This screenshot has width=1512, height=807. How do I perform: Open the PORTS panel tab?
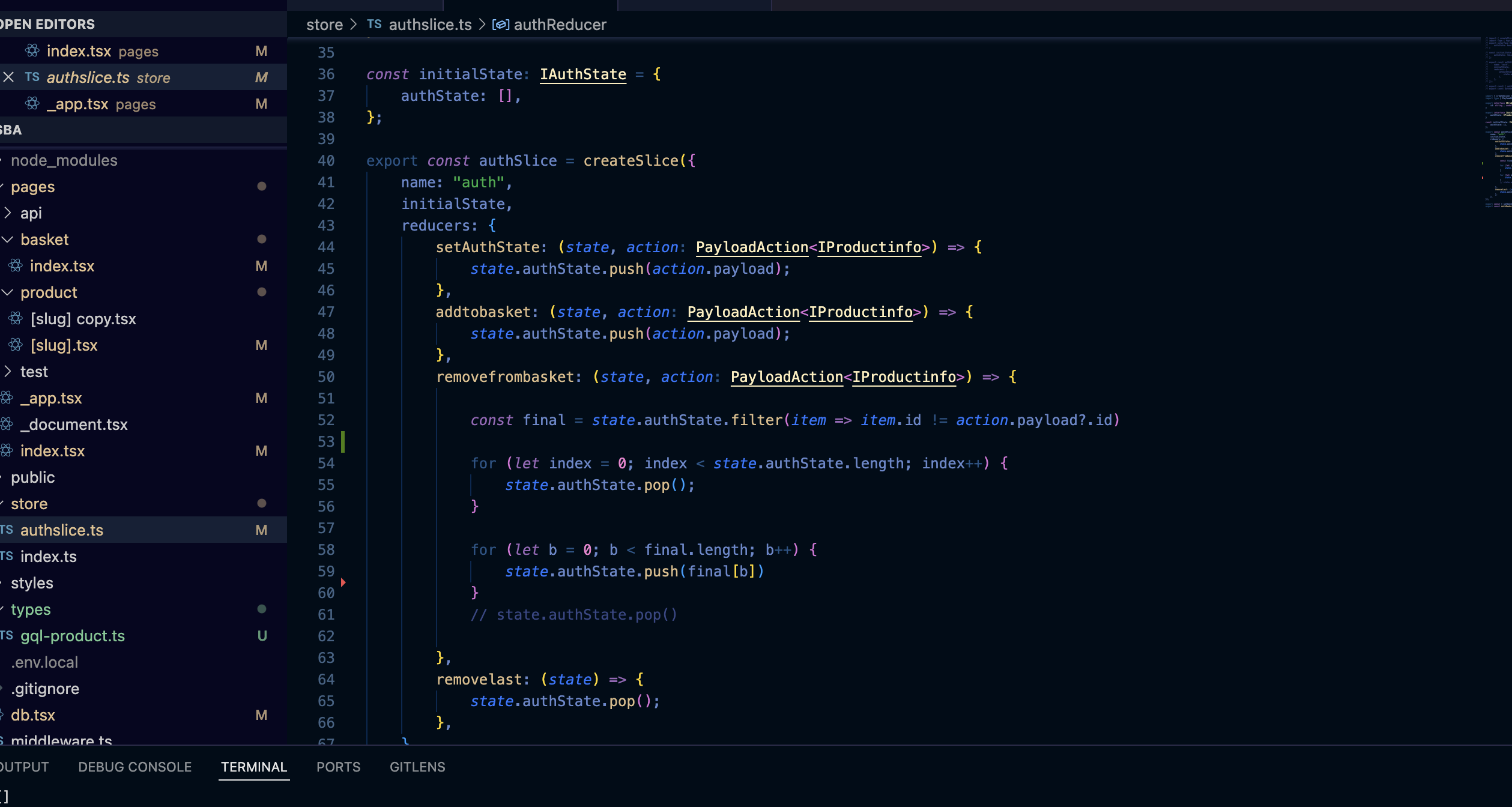point(338,767)
